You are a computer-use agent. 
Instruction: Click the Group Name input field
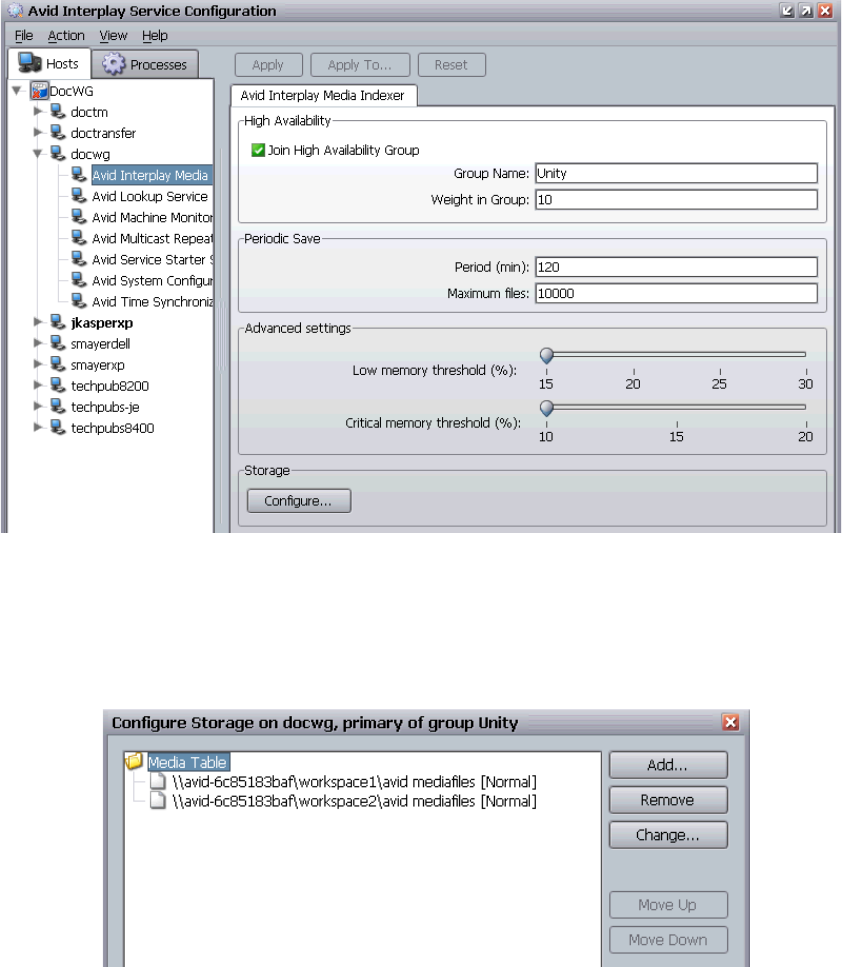click(x=676, y=173)
